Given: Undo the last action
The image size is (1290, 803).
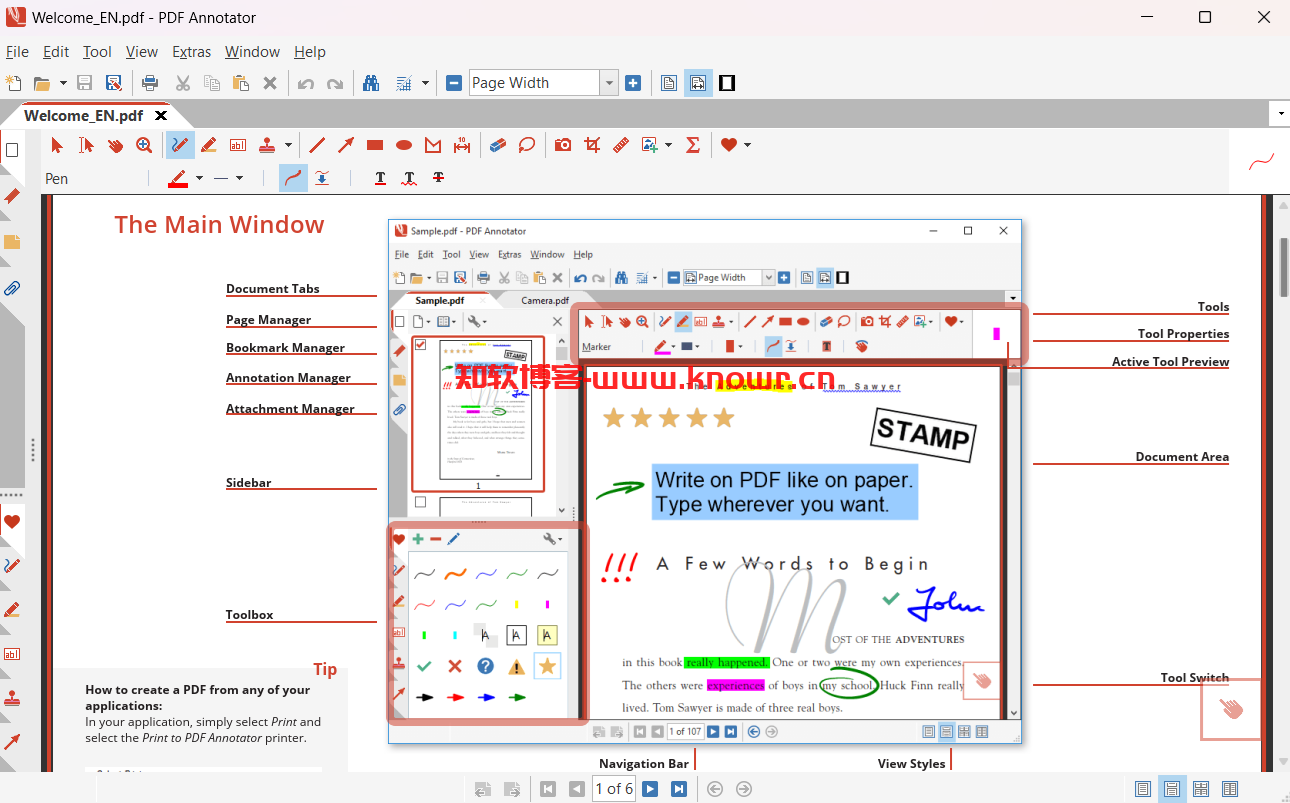Looking at the screenshot, I should (305, 83).
